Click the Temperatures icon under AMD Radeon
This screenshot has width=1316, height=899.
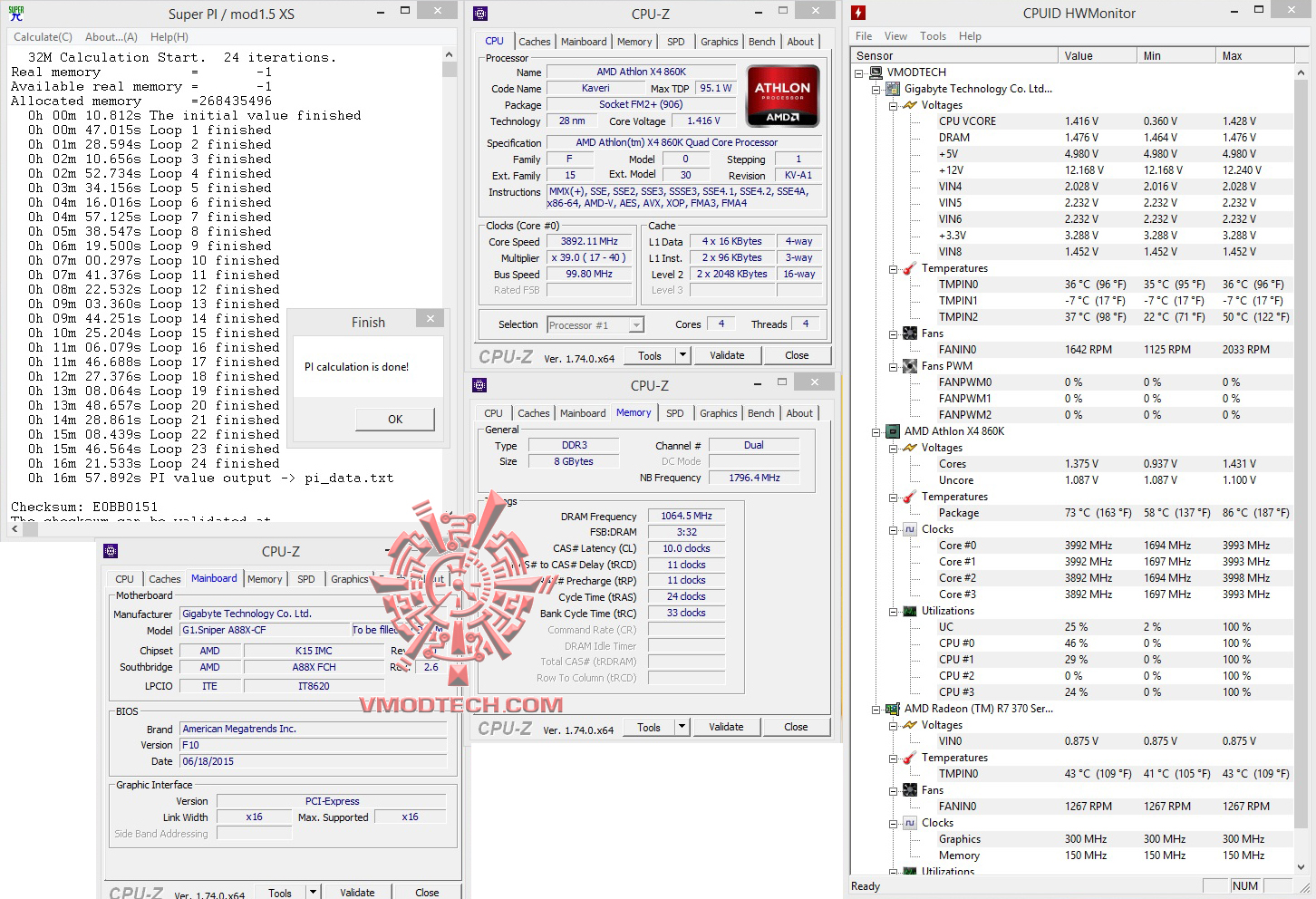coord(910,758)
